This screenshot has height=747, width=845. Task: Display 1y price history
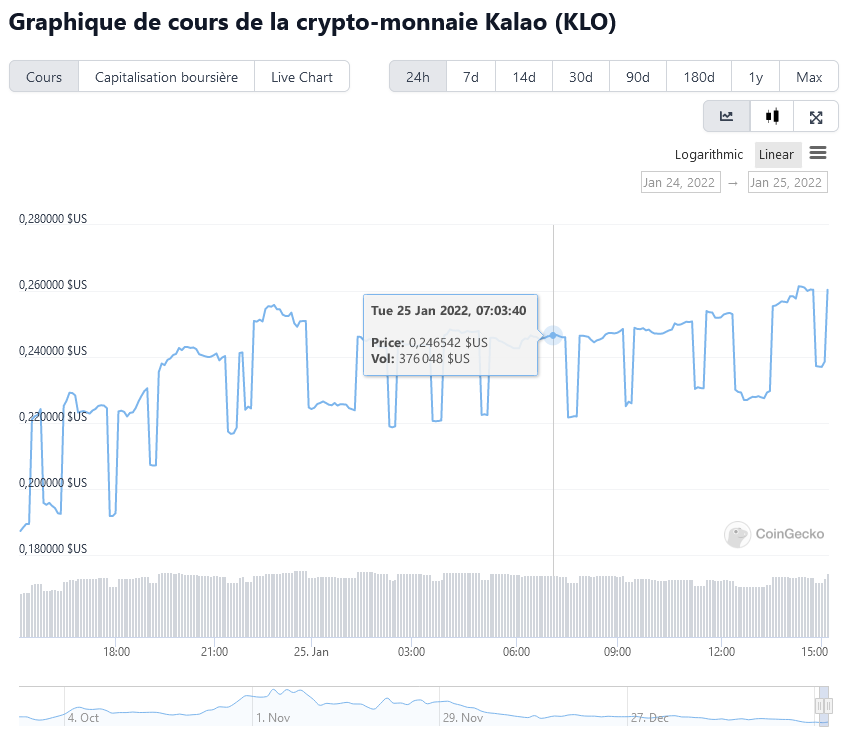(x=756, y=77)
